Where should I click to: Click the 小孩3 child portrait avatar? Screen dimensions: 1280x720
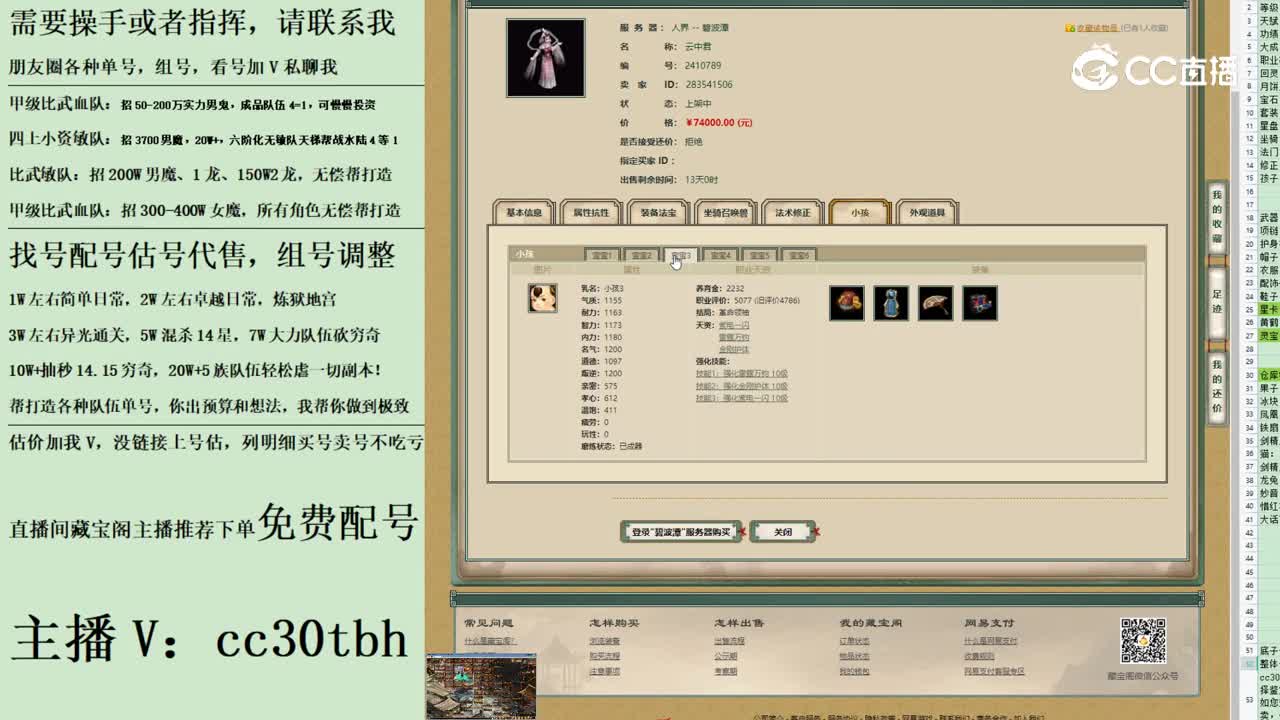(542, 298)
